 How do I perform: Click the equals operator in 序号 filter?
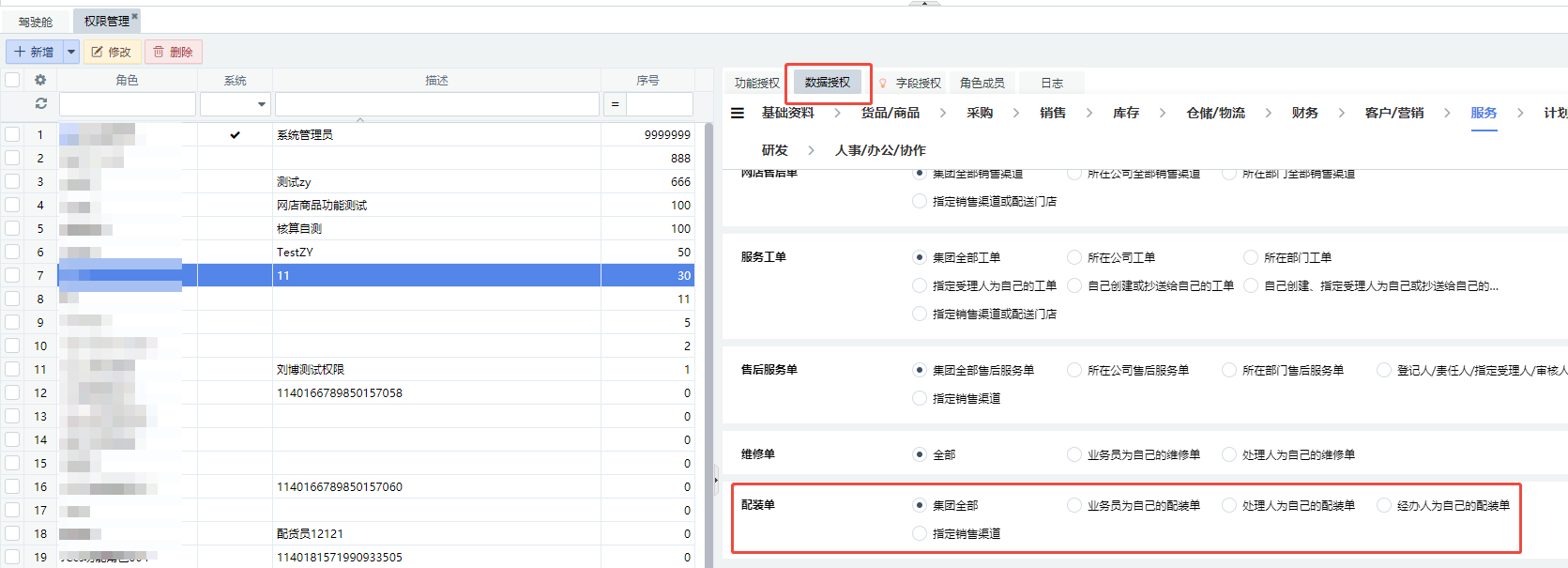coord(615,104)
